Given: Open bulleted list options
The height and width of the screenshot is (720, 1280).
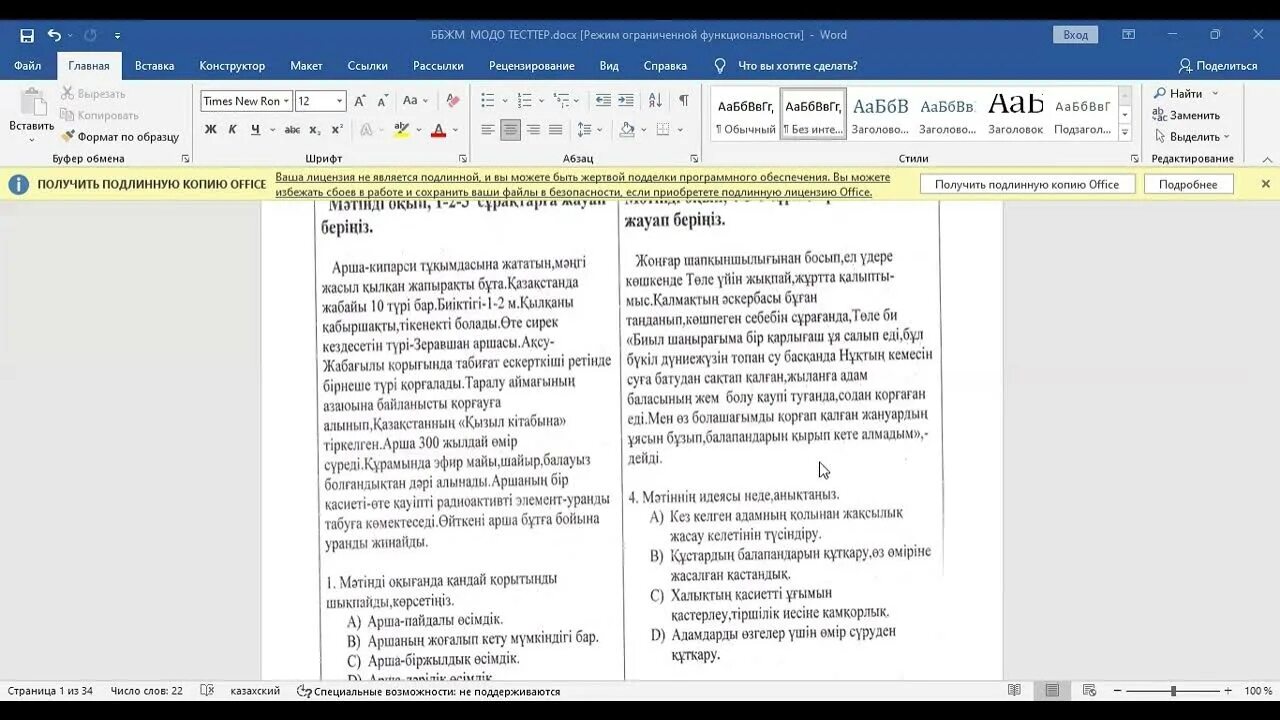Looking at the screenshot, I should [x=505, y=101].
